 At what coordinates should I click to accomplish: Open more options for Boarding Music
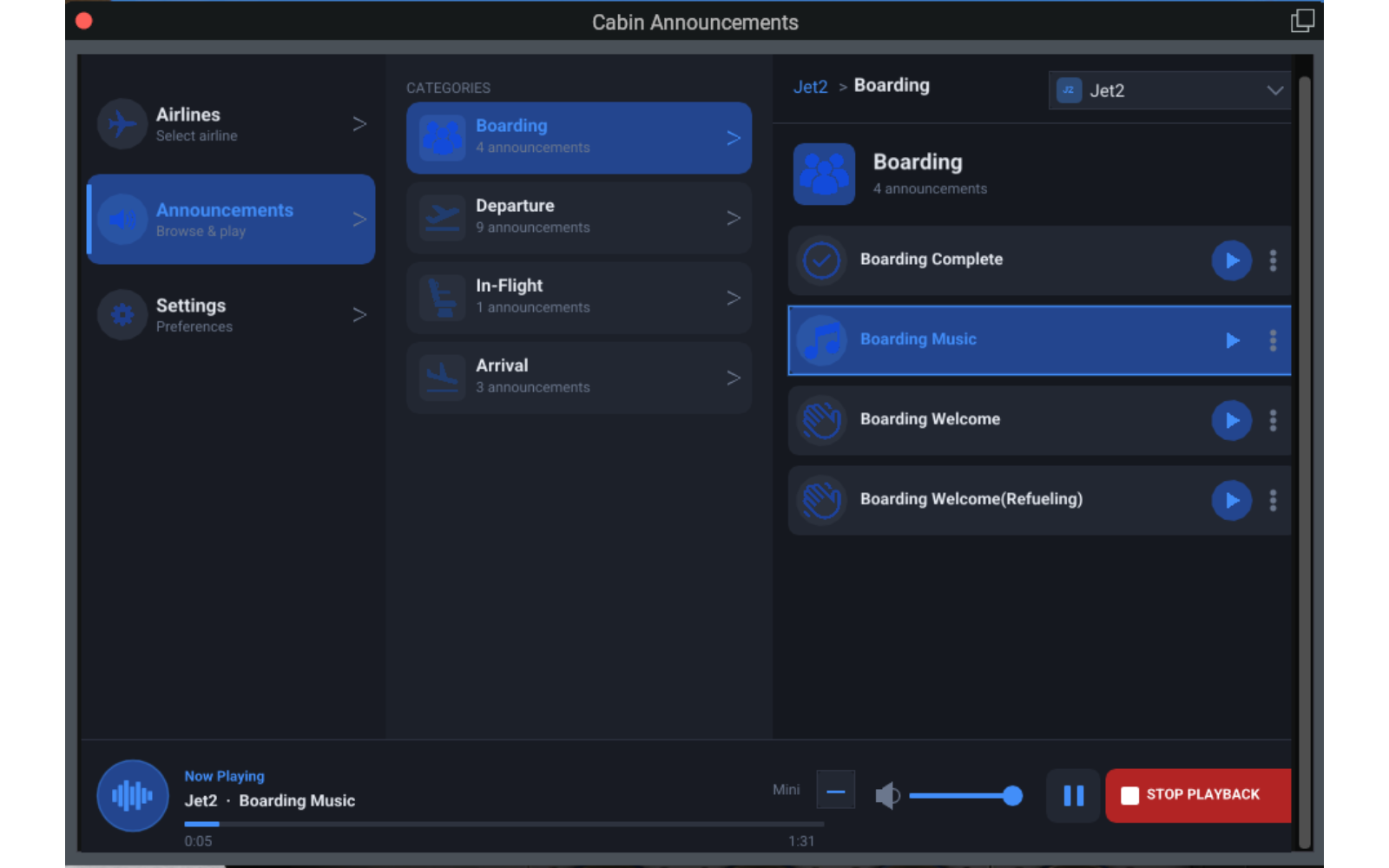1273,340
